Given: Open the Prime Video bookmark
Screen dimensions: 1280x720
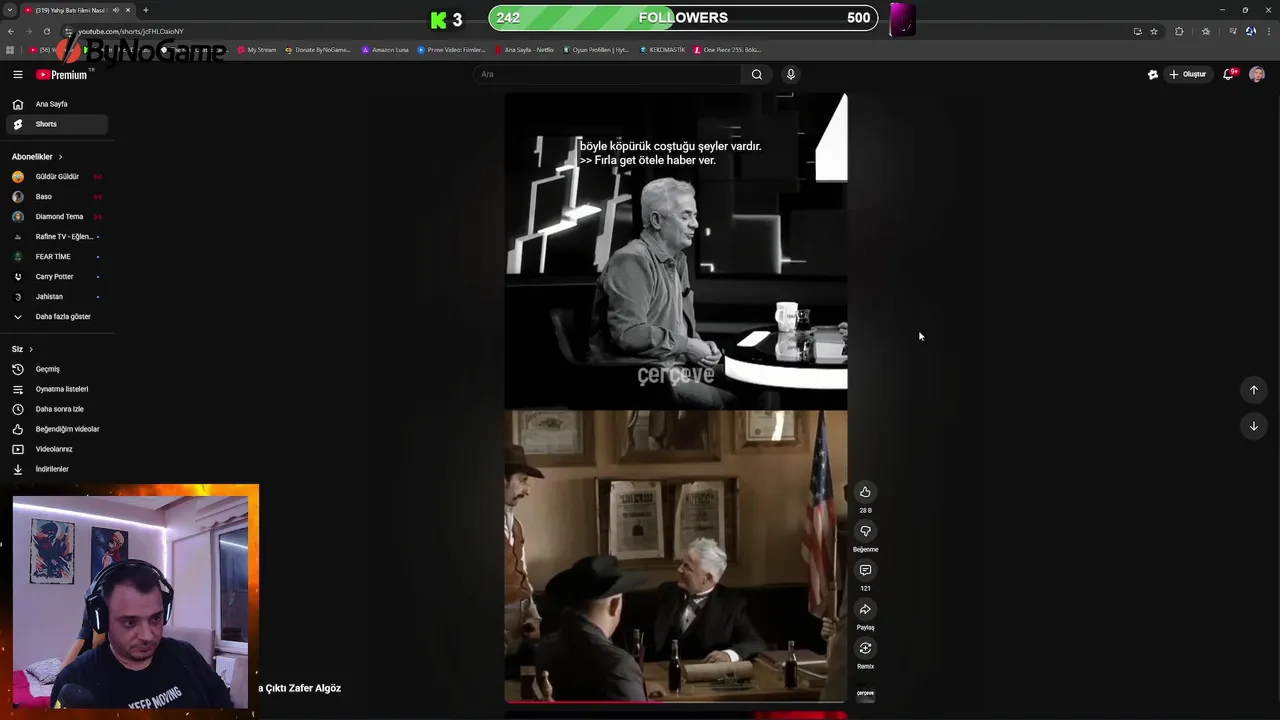Looking at the screenshot, I should 451,50.
